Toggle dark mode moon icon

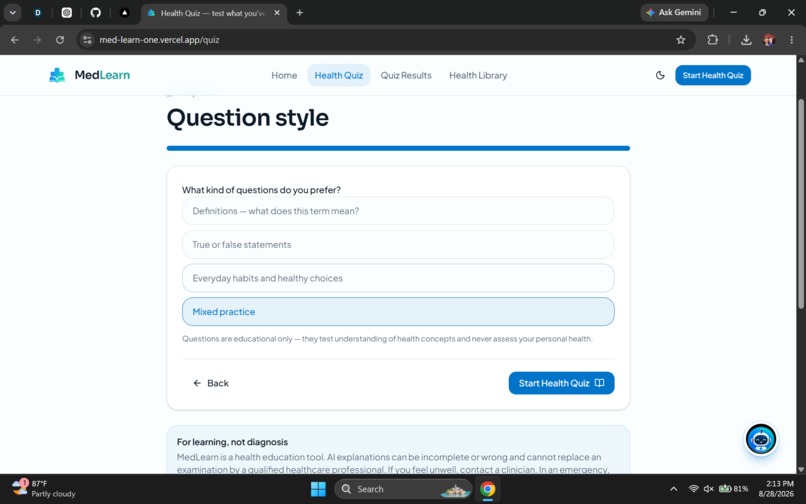[x=660, y=75]
